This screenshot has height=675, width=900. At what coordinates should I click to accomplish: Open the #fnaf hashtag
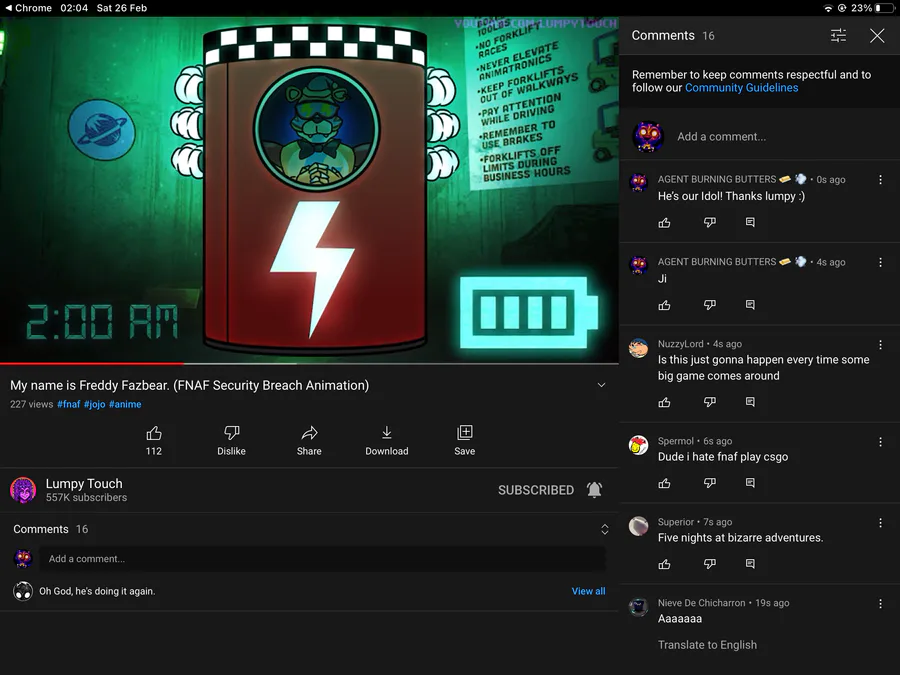(68, 404)
